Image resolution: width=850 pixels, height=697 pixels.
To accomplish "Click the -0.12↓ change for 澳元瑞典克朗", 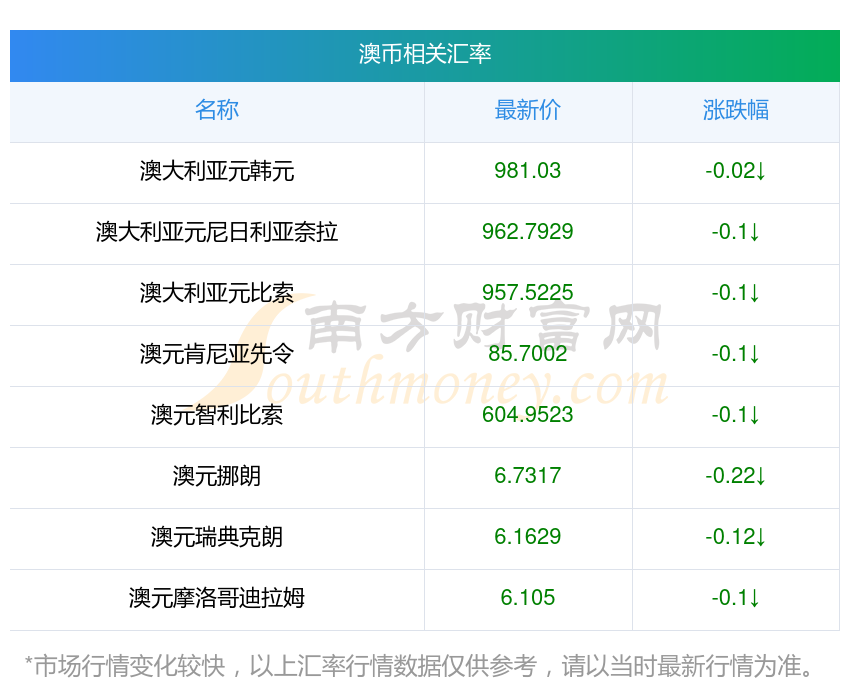I will click(x=736, y=537).
